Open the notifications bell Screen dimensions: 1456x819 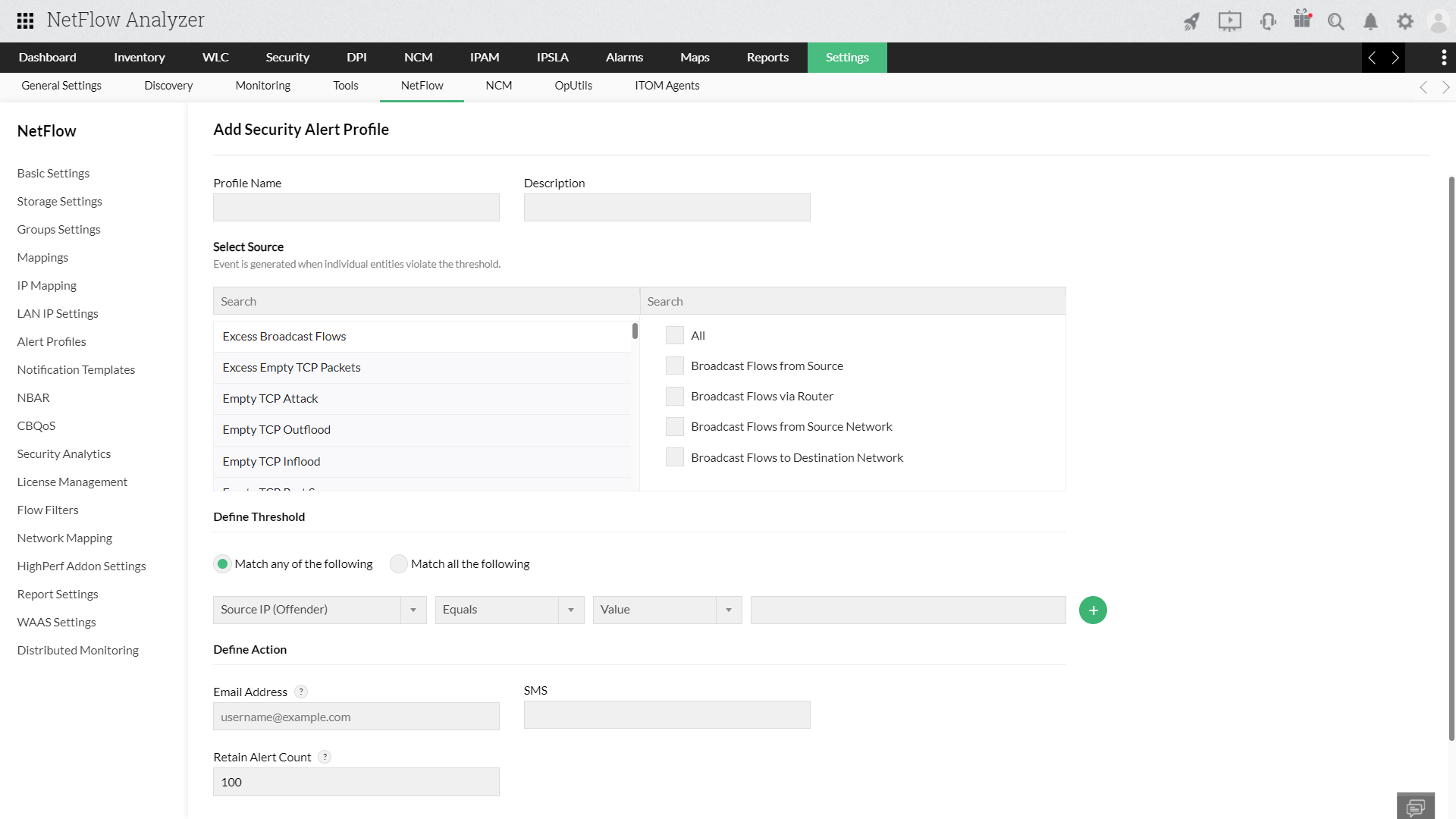pyautogui.click(x=1370, y=21)
